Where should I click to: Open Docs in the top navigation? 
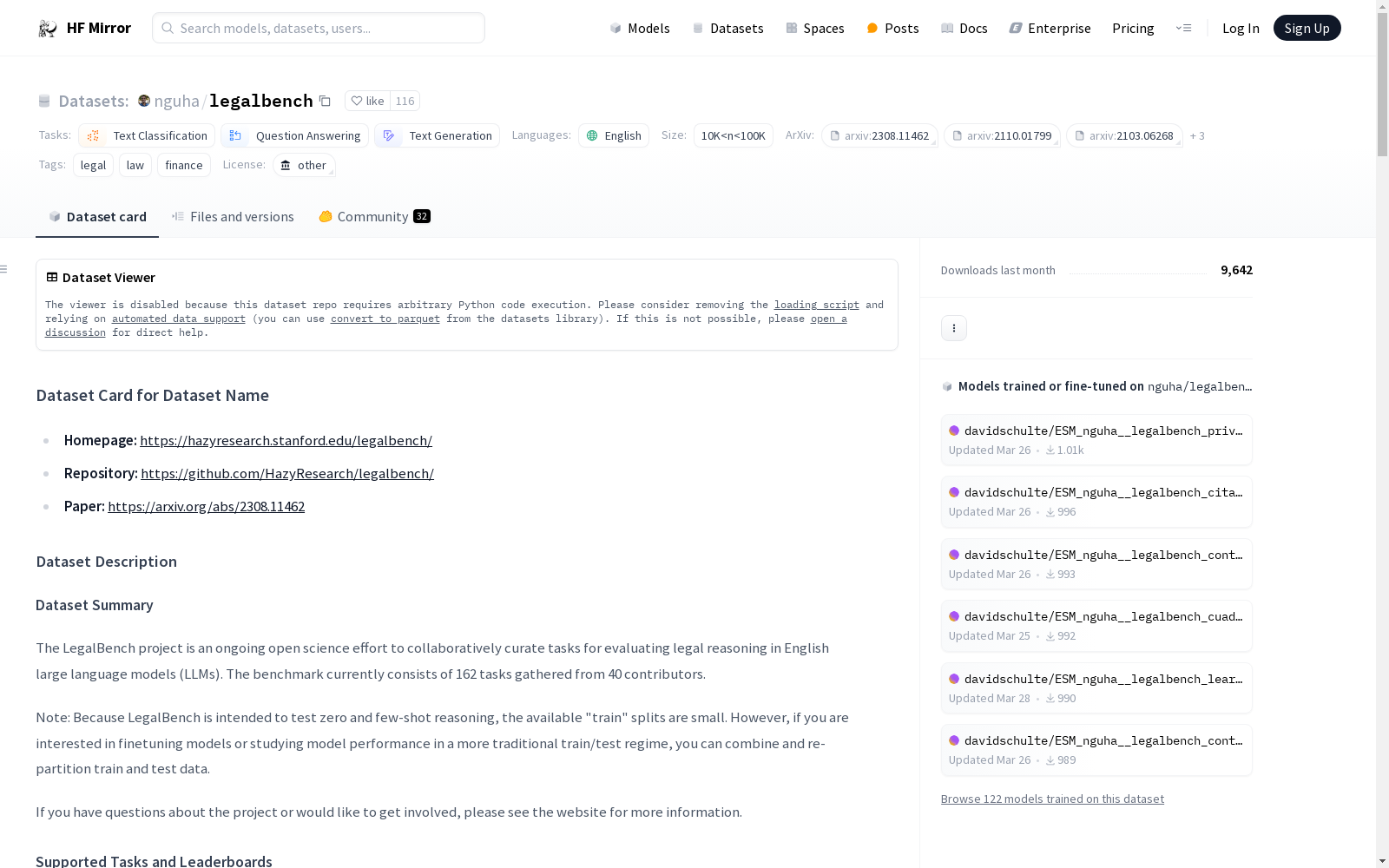tap(964, 28)
